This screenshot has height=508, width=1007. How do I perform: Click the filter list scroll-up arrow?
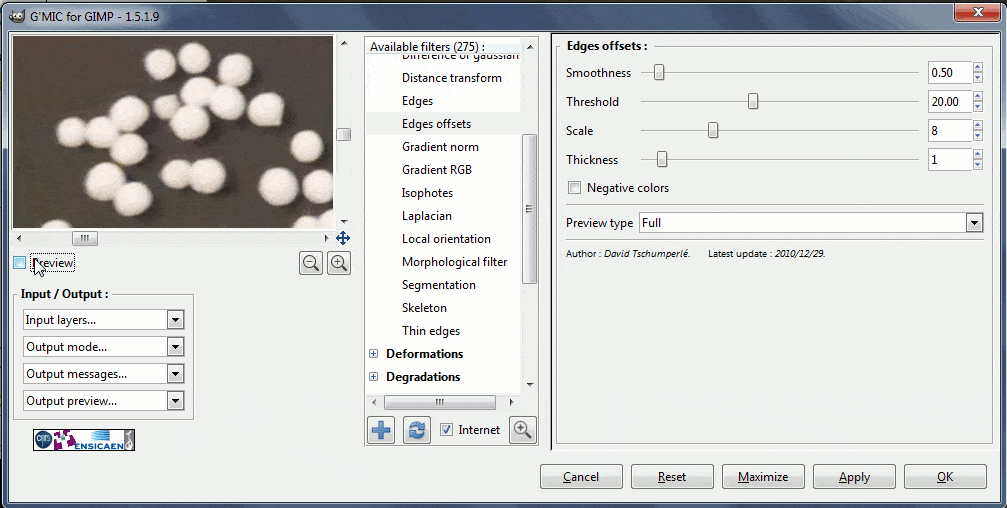530,47
